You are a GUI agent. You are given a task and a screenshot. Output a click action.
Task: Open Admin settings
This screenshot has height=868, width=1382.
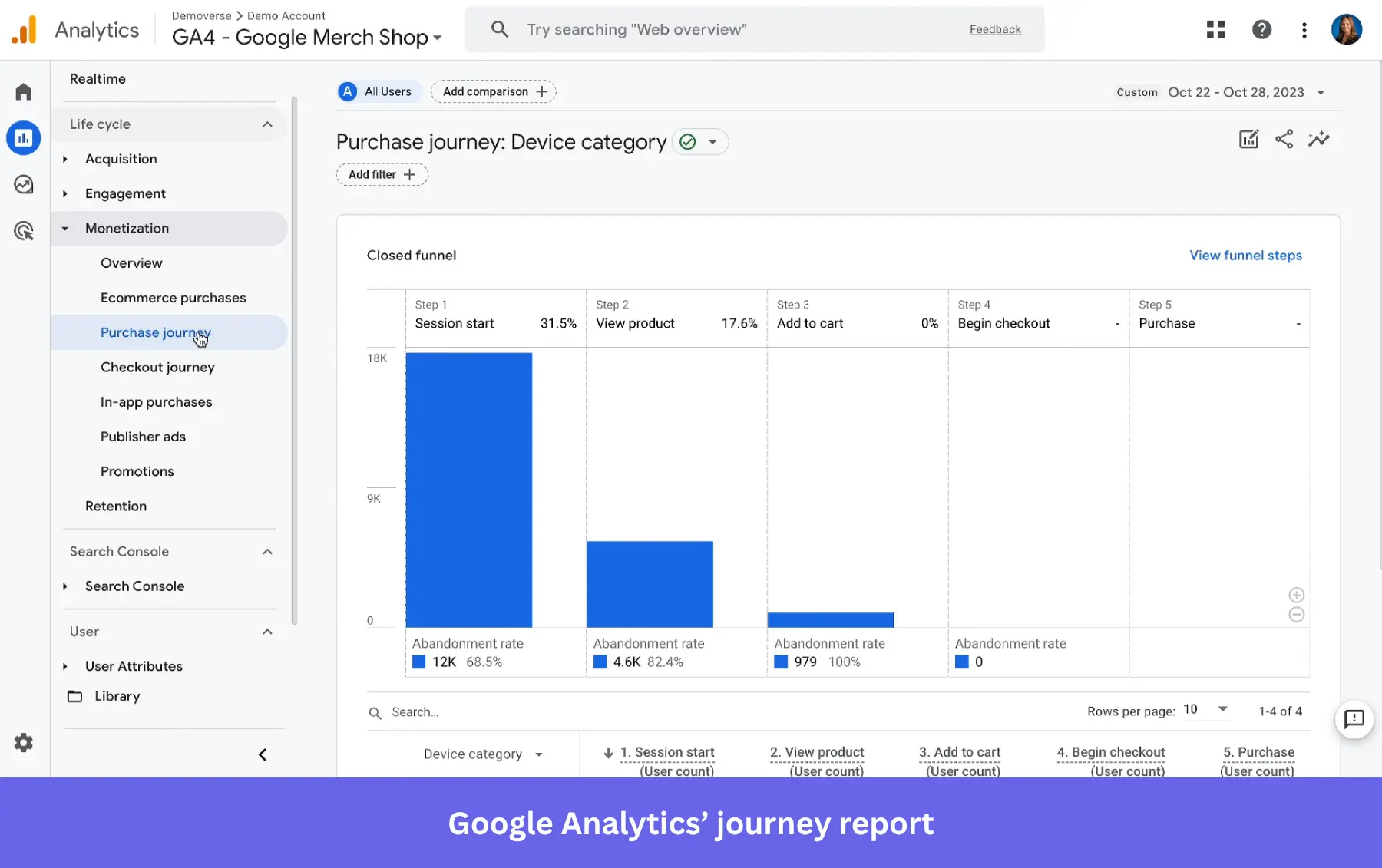click(24, 743)
